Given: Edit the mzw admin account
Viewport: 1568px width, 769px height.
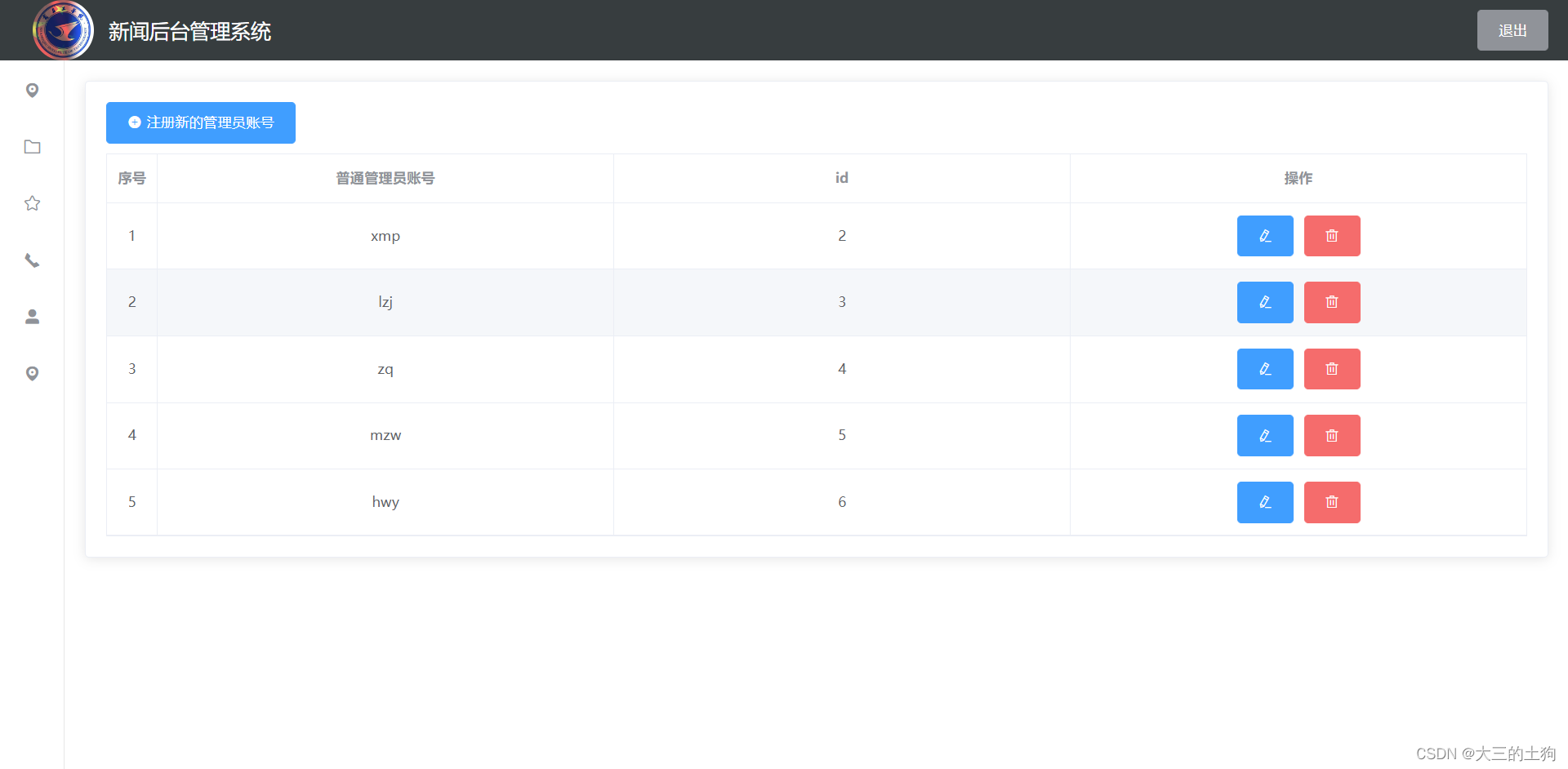Looking at the screenshot, I should point(1264,435).
